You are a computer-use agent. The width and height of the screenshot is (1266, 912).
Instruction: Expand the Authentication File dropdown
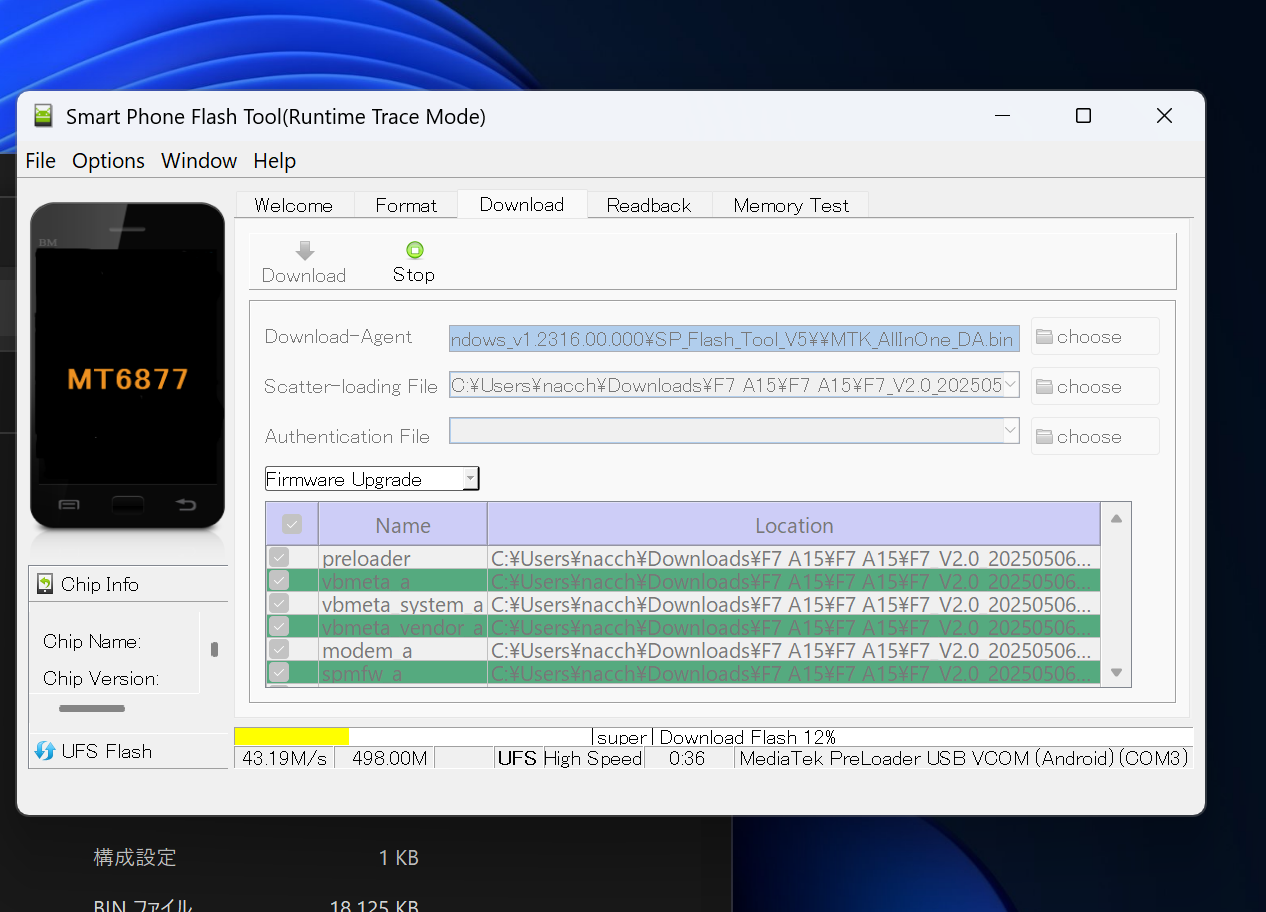pos(1010,431)
